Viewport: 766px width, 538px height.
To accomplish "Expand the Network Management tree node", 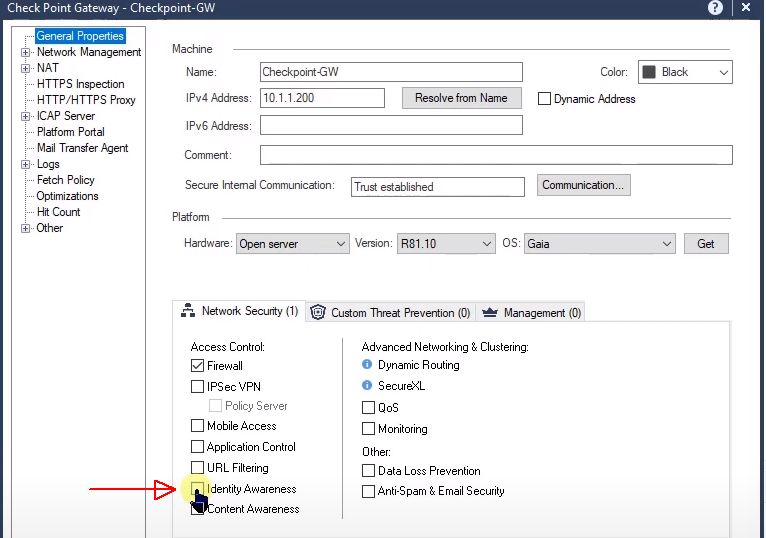I will pyautogui.click(x=25, y=52).
